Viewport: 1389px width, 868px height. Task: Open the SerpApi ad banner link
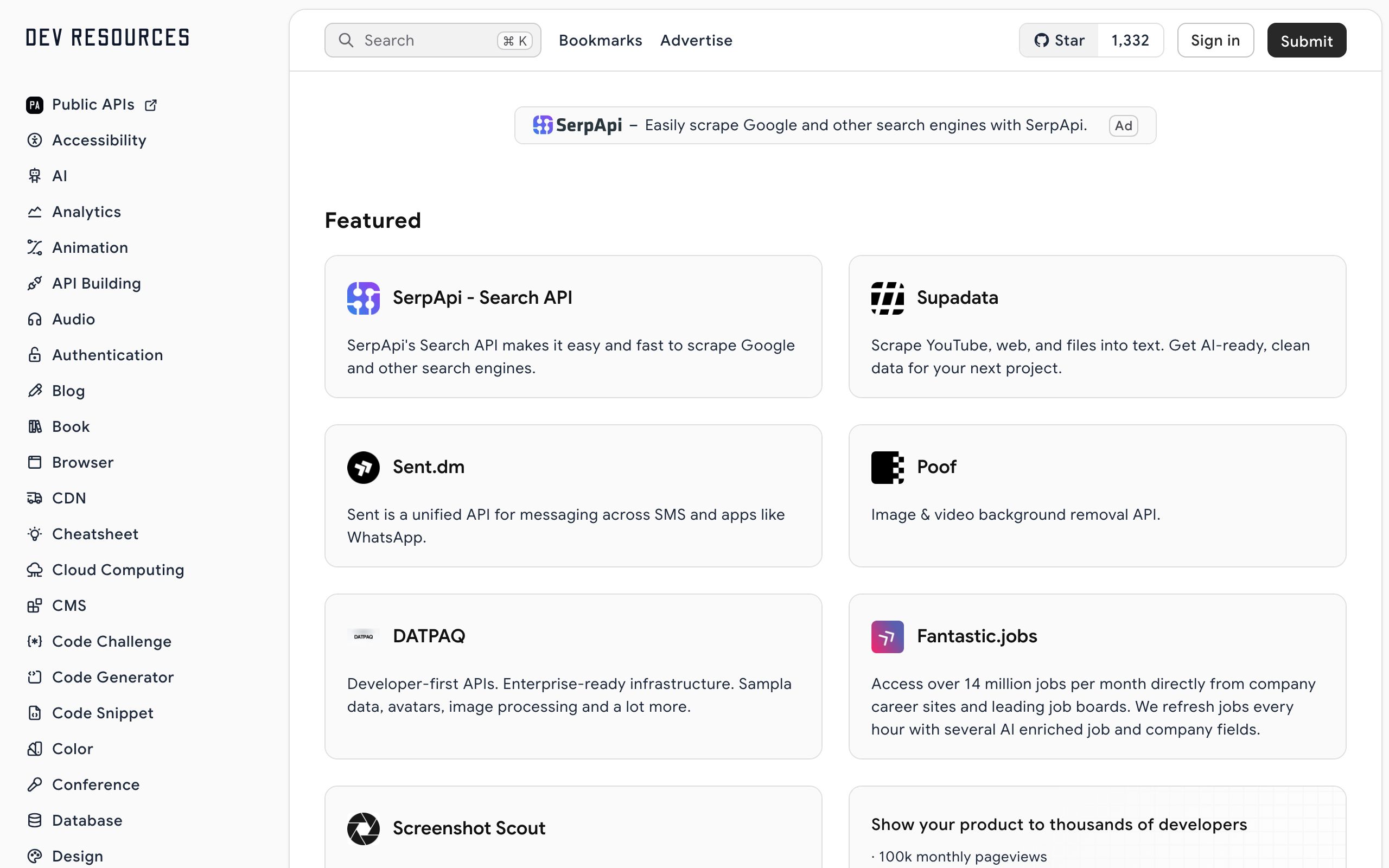tap(835, 125)
